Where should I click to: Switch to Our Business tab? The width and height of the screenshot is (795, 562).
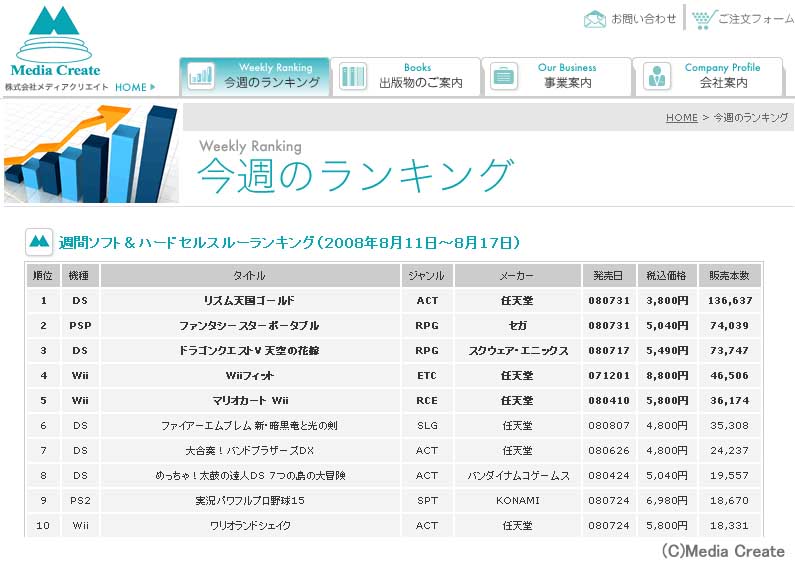coord(557,77)
